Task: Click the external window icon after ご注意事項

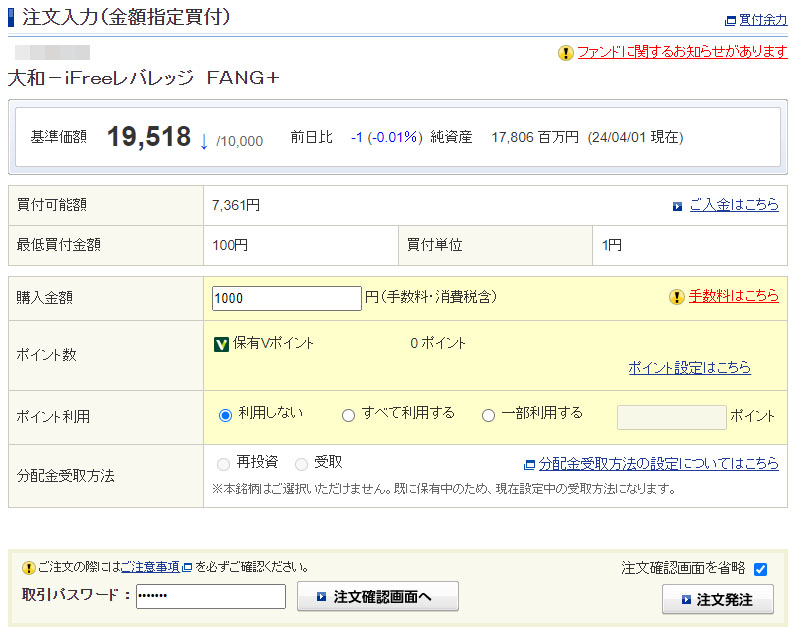Action: pos(187,567)
